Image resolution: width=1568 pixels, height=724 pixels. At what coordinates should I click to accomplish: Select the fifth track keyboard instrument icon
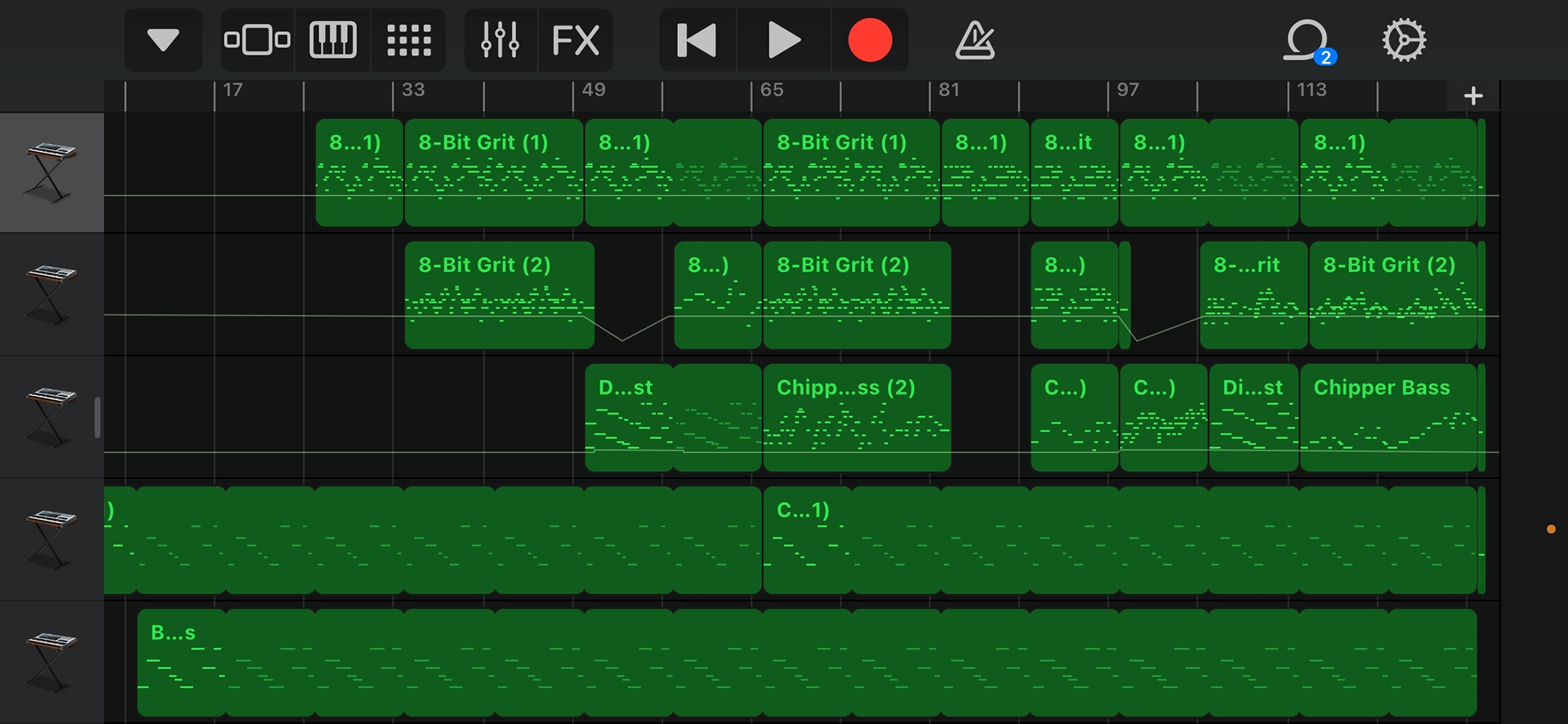pos(51,662)
